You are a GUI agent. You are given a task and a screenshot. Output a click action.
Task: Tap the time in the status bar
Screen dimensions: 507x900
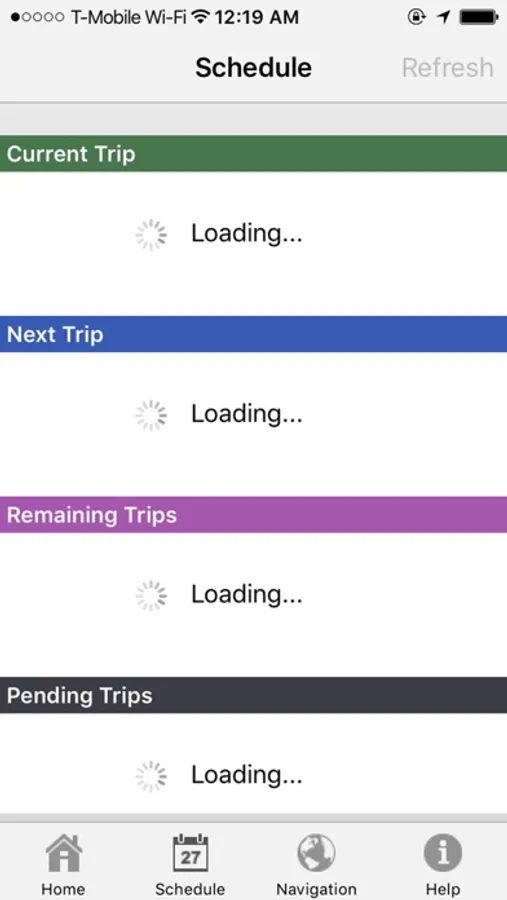tap(257, 17)
